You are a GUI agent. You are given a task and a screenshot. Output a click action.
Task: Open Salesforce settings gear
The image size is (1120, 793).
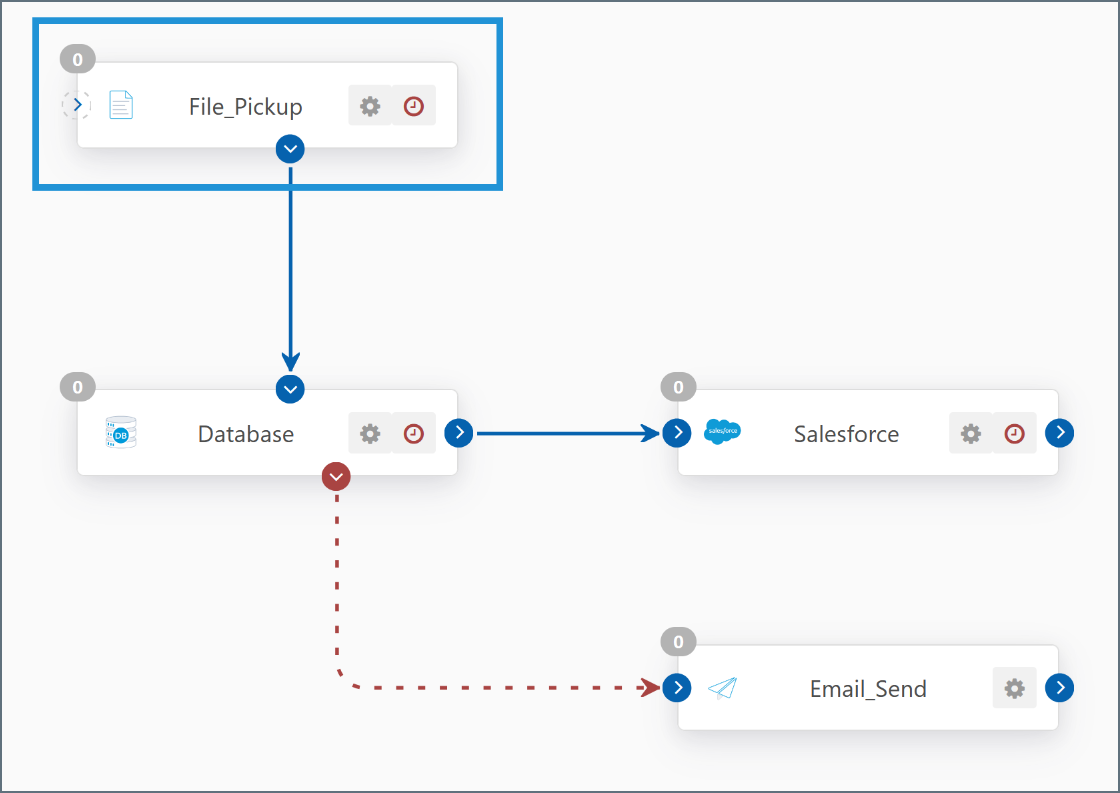click(970, 433)
